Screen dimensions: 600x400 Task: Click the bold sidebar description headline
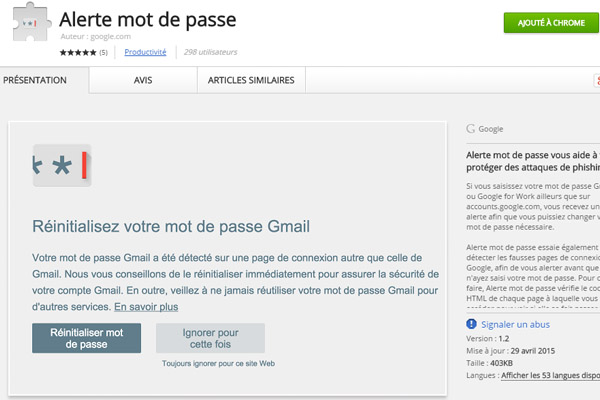pos(533,161)
